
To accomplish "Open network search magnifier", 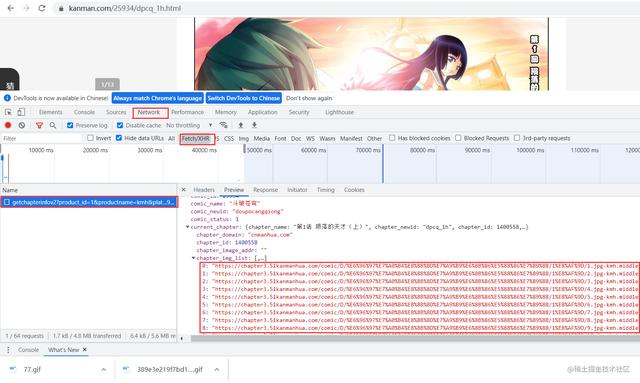I will click(53, 125).
